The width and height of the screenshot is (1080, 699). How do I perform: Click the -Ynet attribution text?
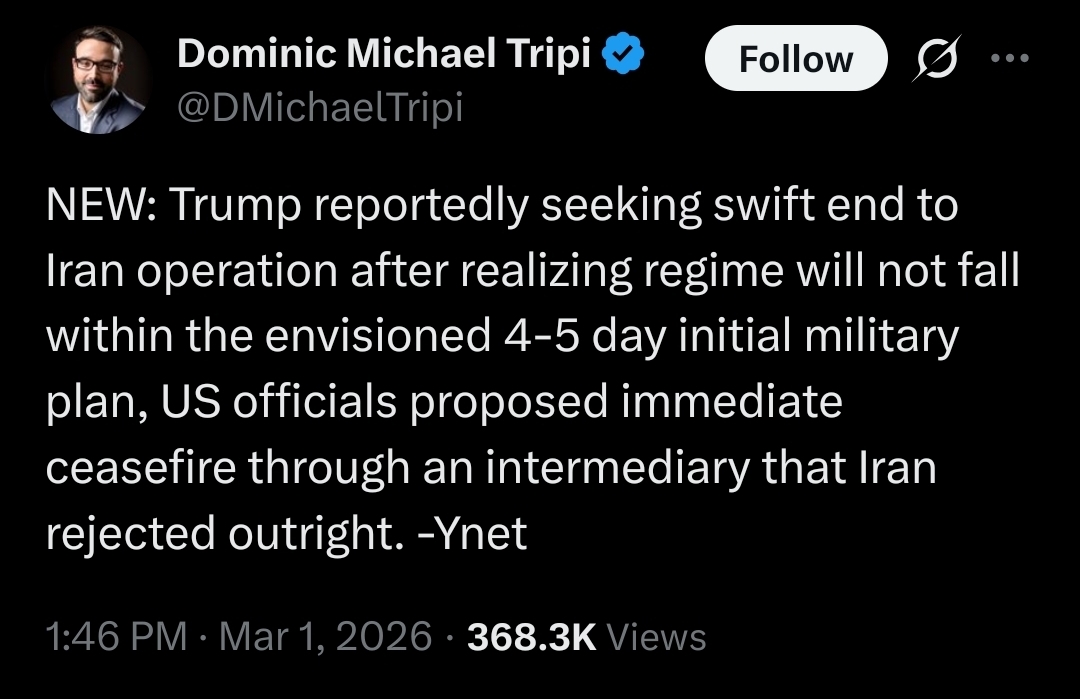click(x=474, y=533)
